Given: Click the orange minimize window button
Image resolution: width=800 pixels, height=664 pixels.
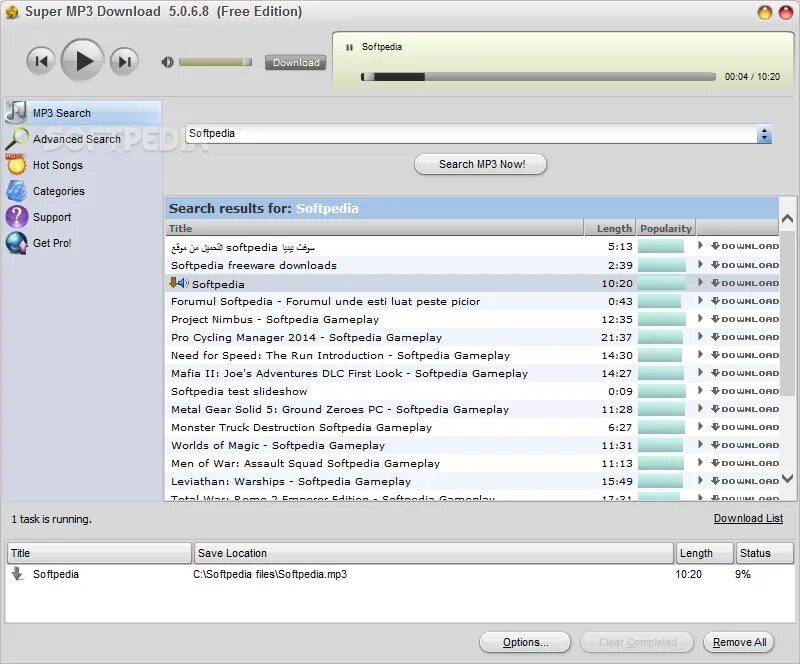Looking at the screenshot, I should coord(765,12).
